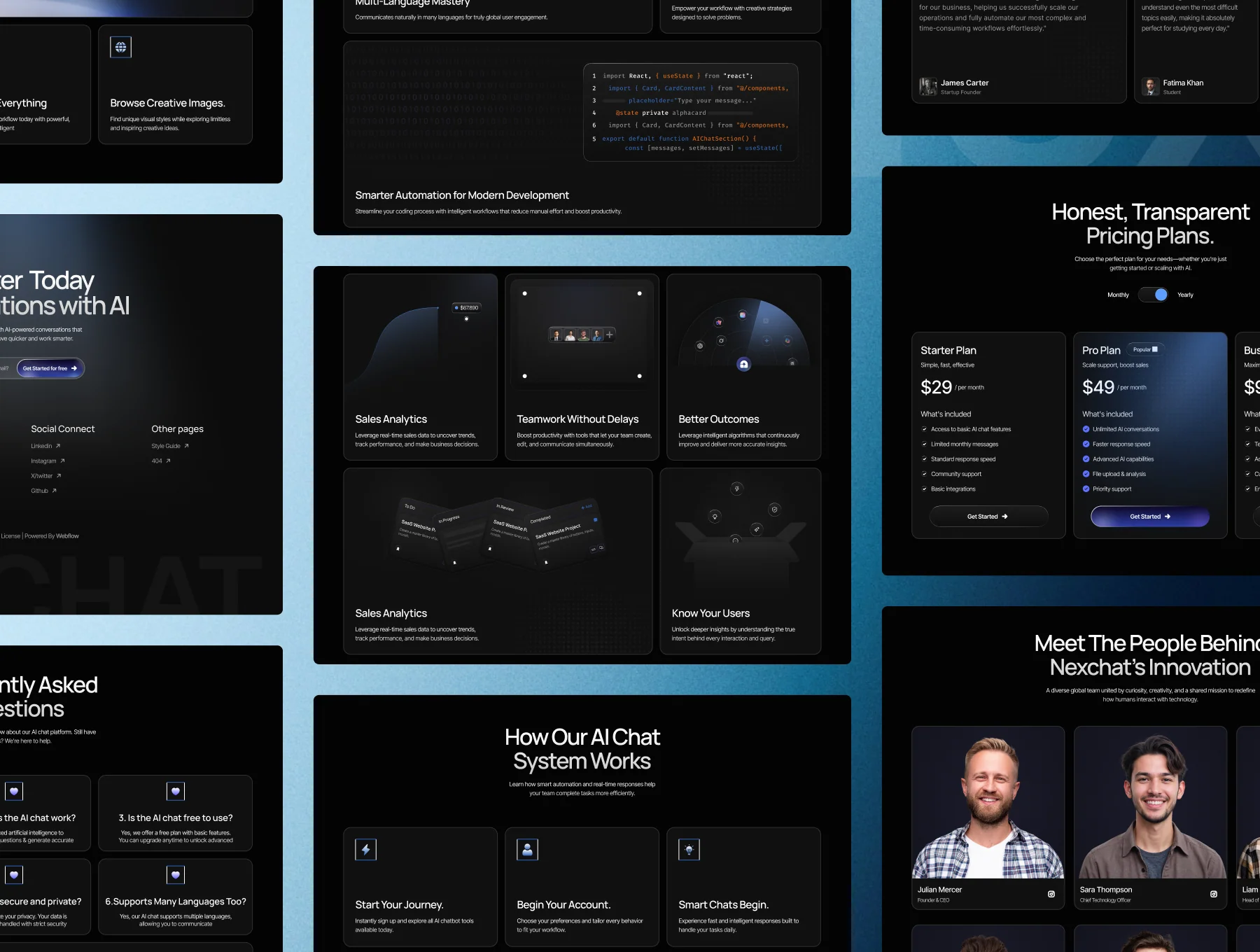Click the Starter Plan title
This screenshot has width=1260, height=952.
pos(948,350)
